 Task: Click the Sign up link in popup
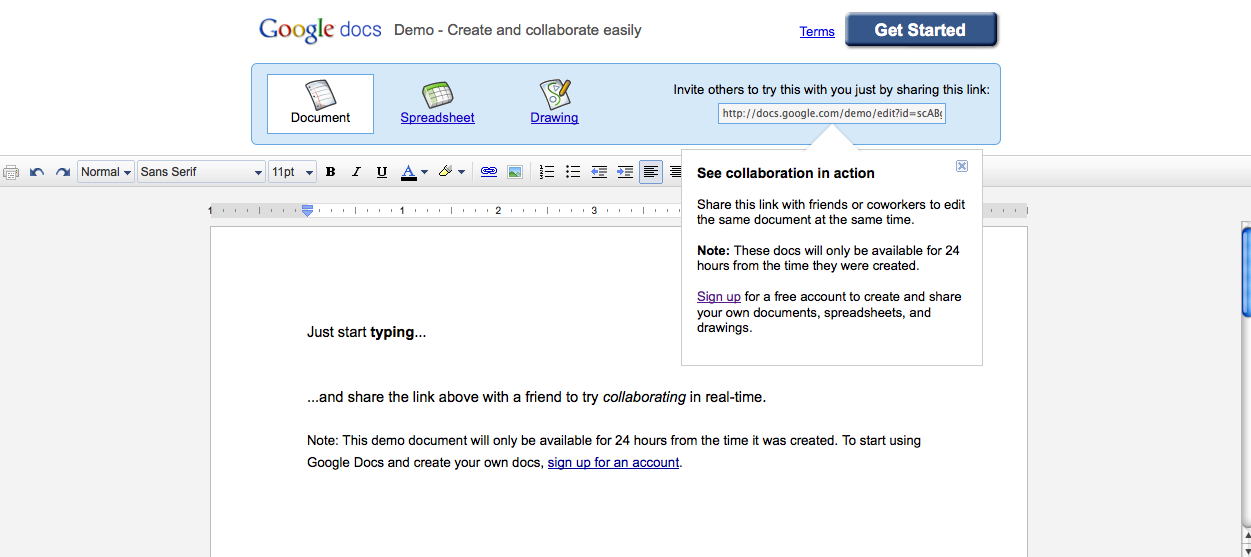[x=719, y=297]
